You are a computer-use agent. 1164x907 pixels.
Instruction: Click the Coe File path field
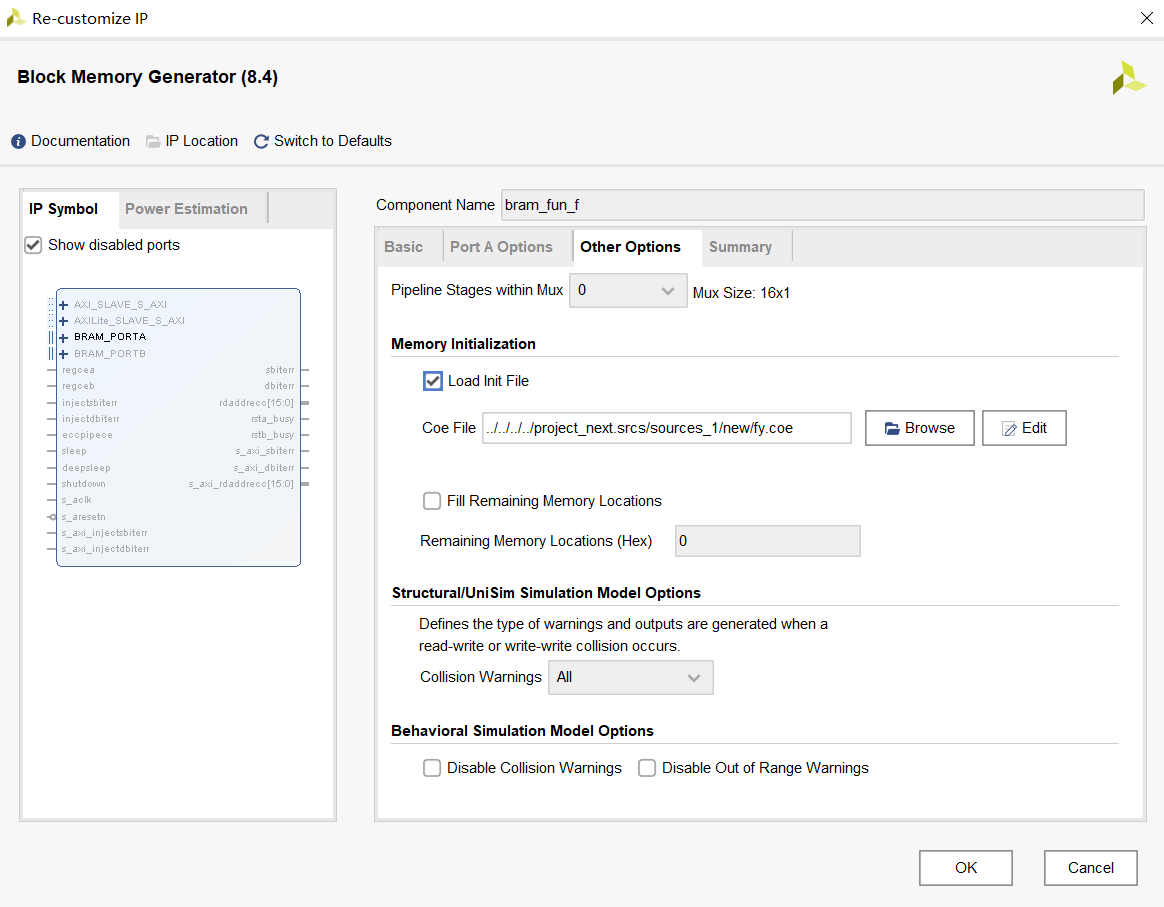(x=666, y=428)
